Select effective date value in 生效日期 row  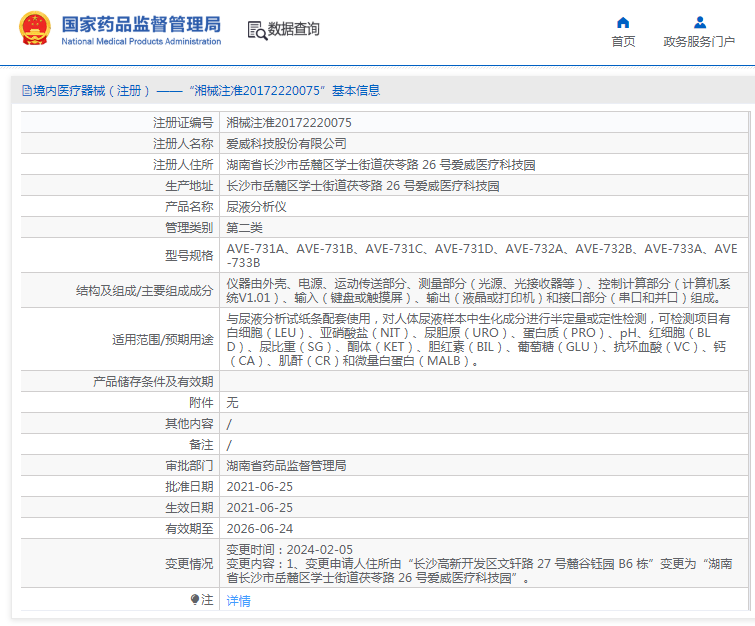tap(260, 508)
